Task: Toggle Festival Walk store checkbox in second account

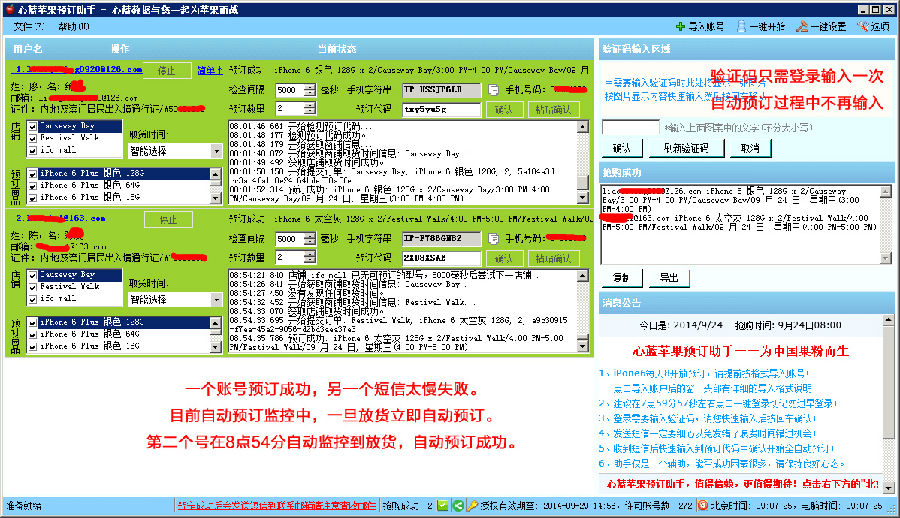Action: tap(33, 287)
